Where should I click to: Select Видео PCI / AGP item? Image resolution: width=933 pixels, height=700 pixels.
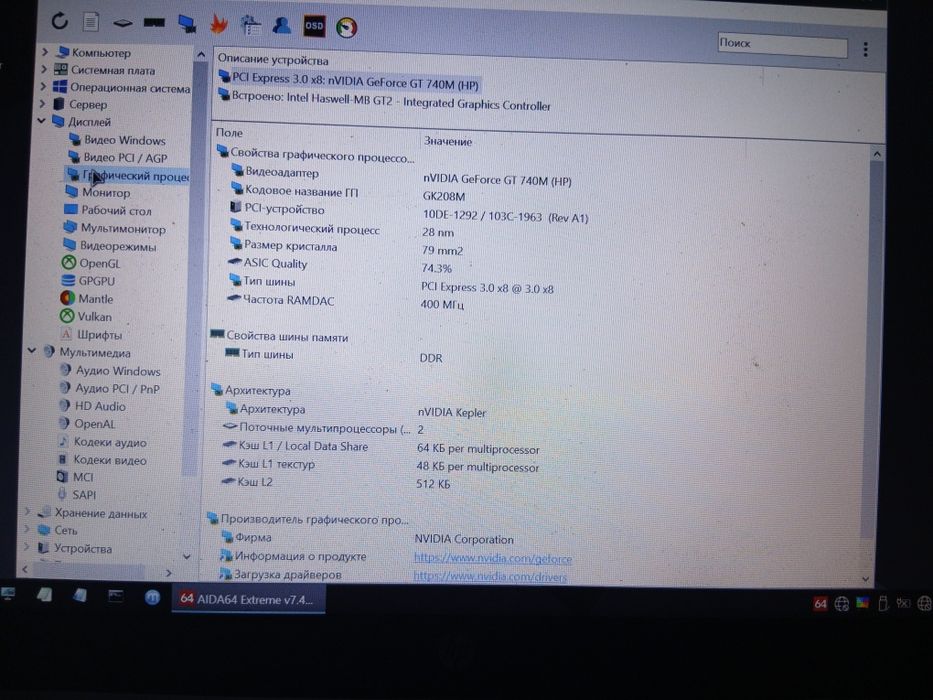118,158
